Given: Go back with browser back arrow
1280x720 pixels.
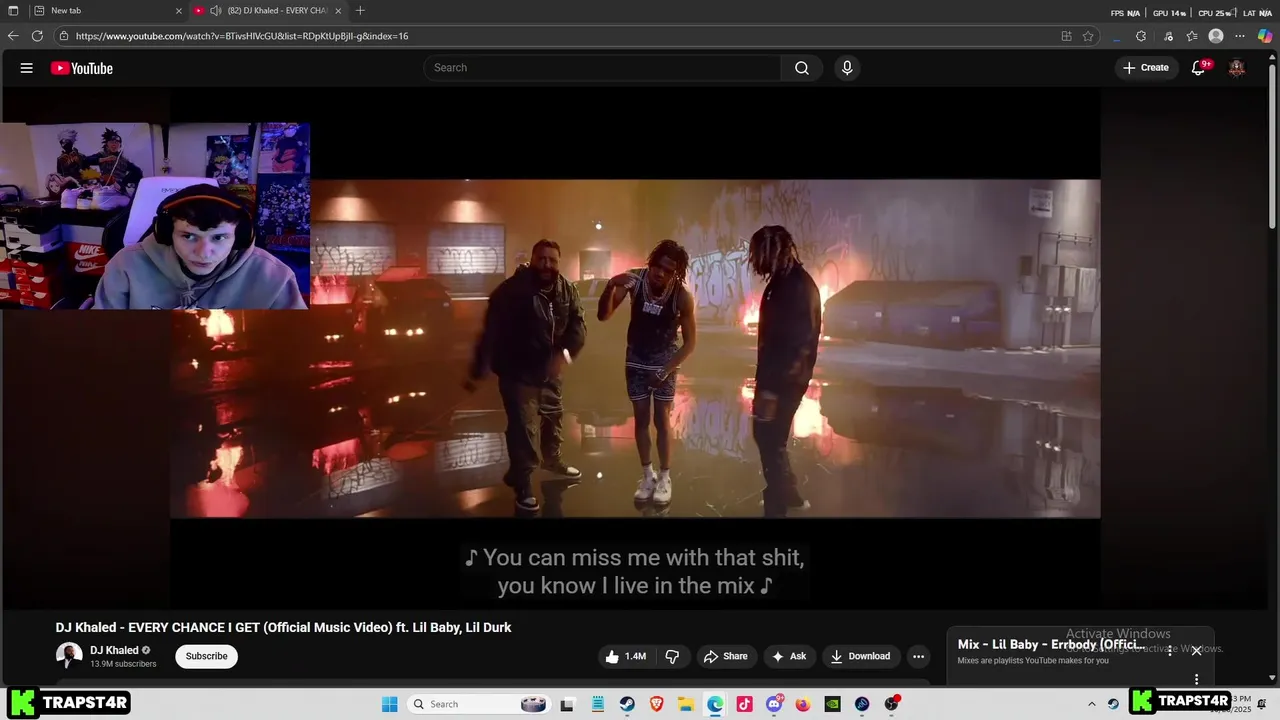Looking at the screenshot, I should coord(13,36).
